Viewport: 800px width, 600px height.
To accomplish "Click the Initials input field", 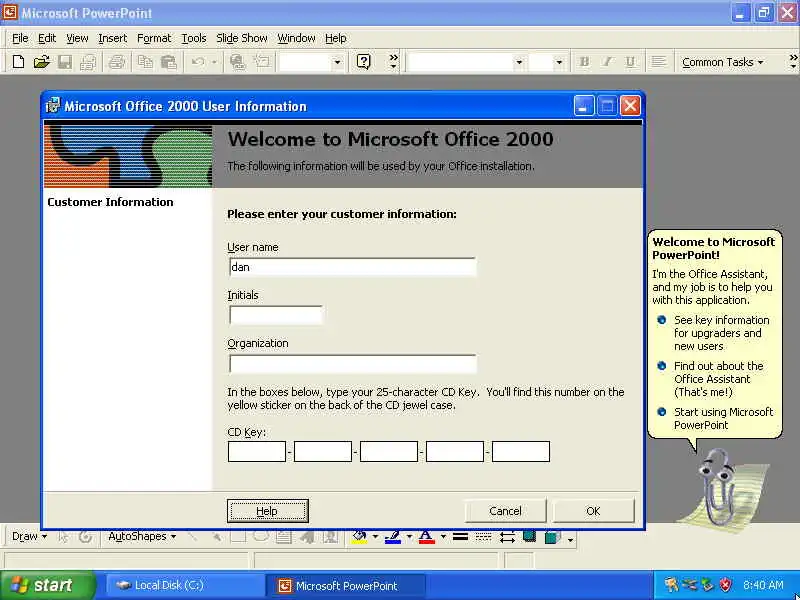I will (276, 315).
